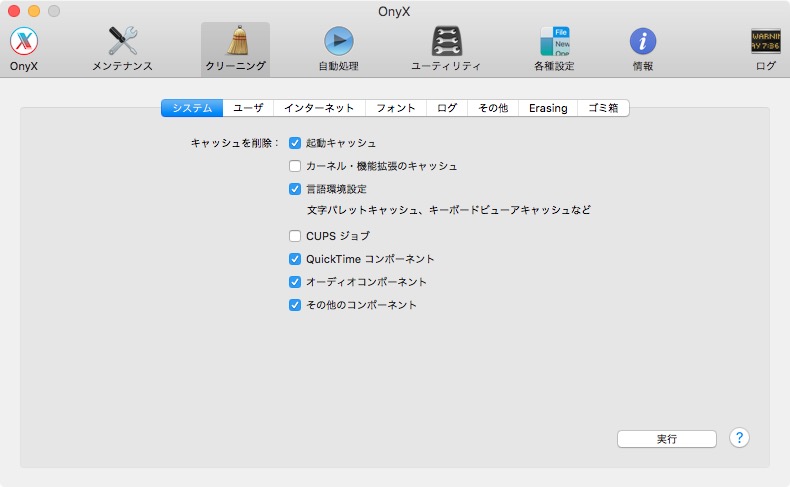
Task: Switch to the その他 tab
Action: coord(493,108)
